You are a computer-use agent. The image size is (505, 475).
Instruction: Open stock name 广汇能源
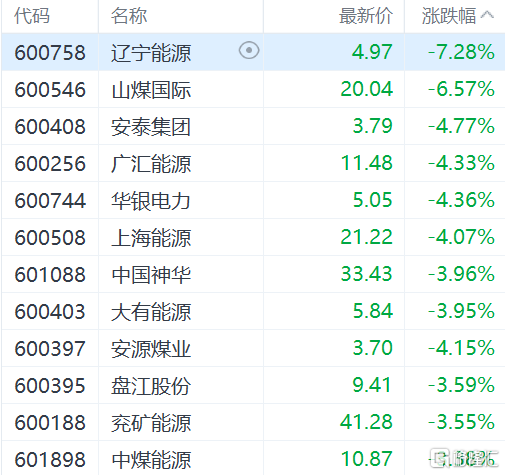tap(151, 164)
